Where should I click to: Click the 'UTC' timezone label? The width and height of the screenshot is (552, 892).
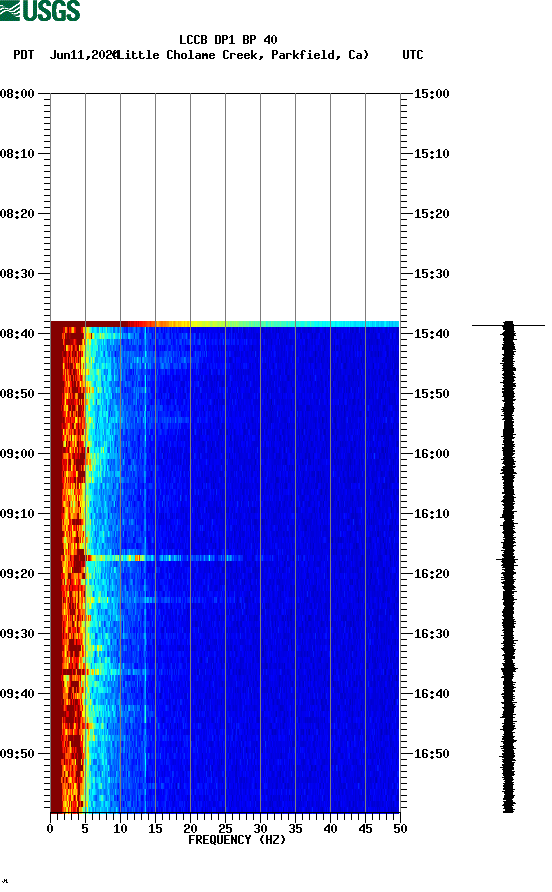coord(413,55)
